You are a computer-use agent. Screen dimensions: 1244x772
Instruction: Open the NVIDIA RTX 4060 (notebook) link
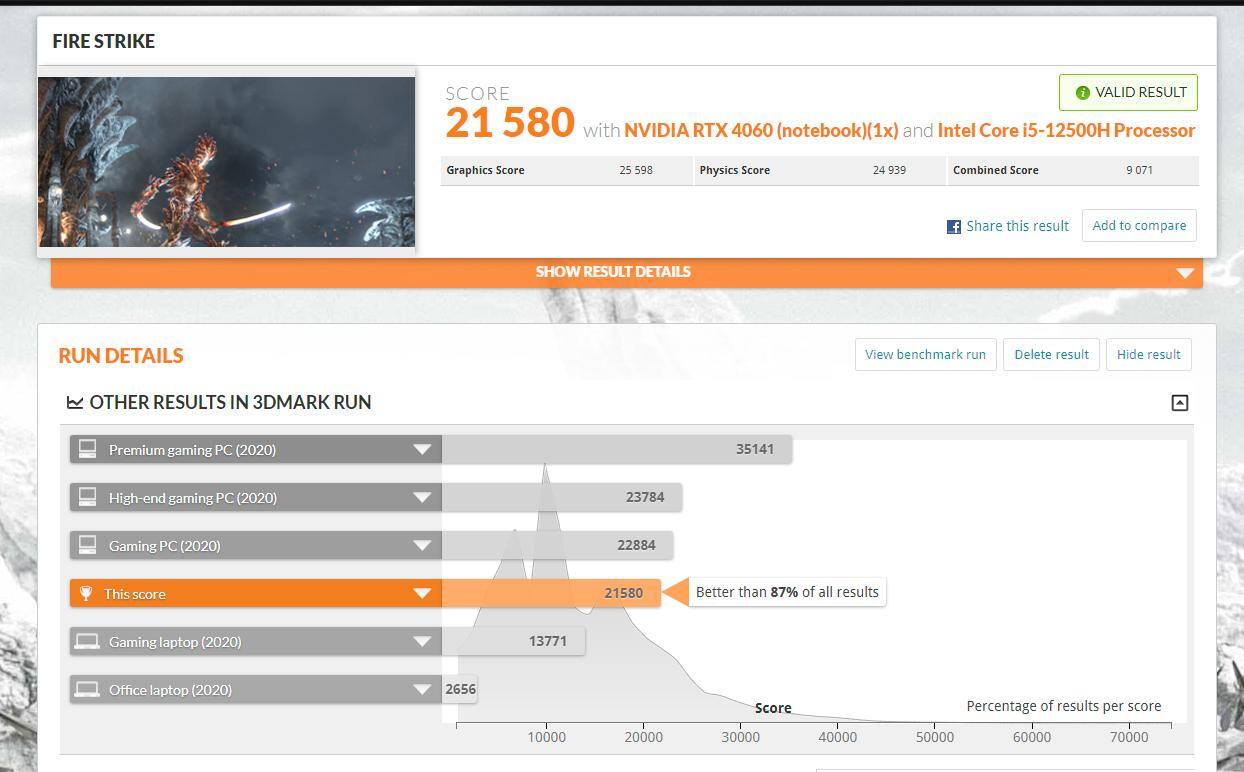(761, 131)
